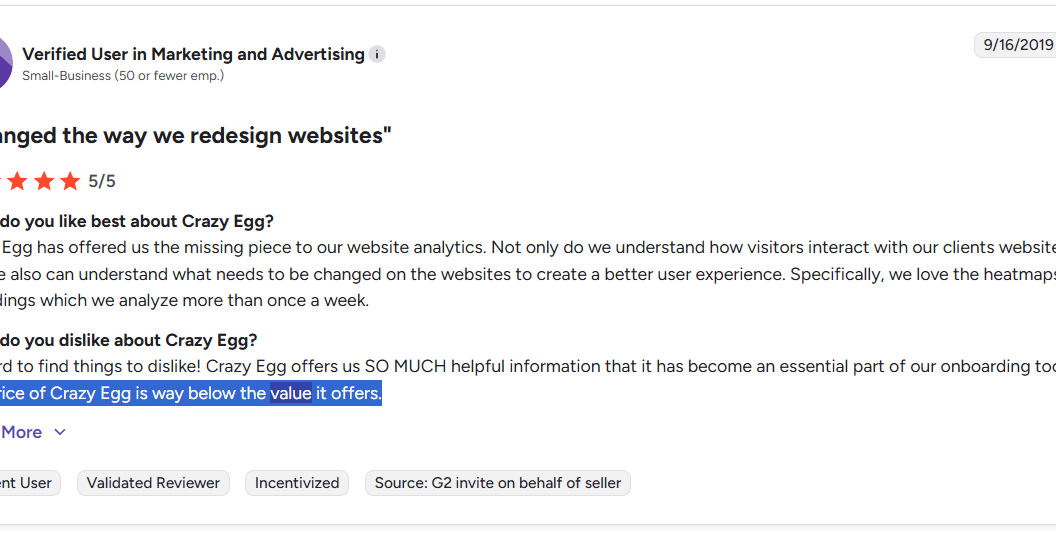Click the 'like best about Crazy Egg?' heading

pos(140,221)
